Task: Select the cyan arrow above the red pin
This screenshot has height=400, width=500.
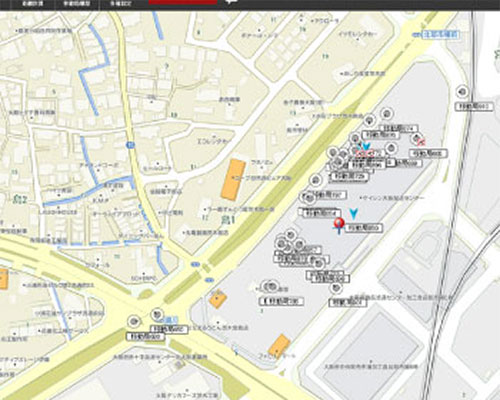Action: pos(354,214)
